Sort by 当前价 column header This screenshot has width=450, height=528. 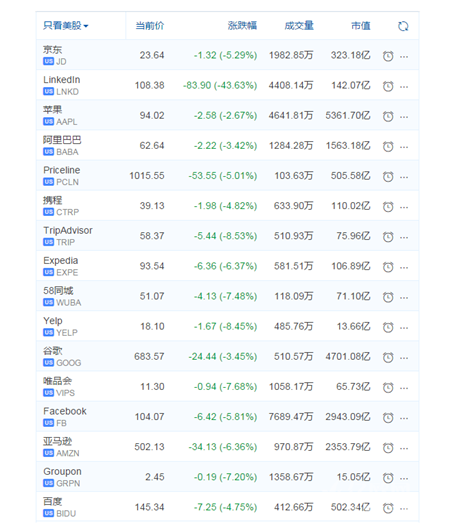(150, 26)
